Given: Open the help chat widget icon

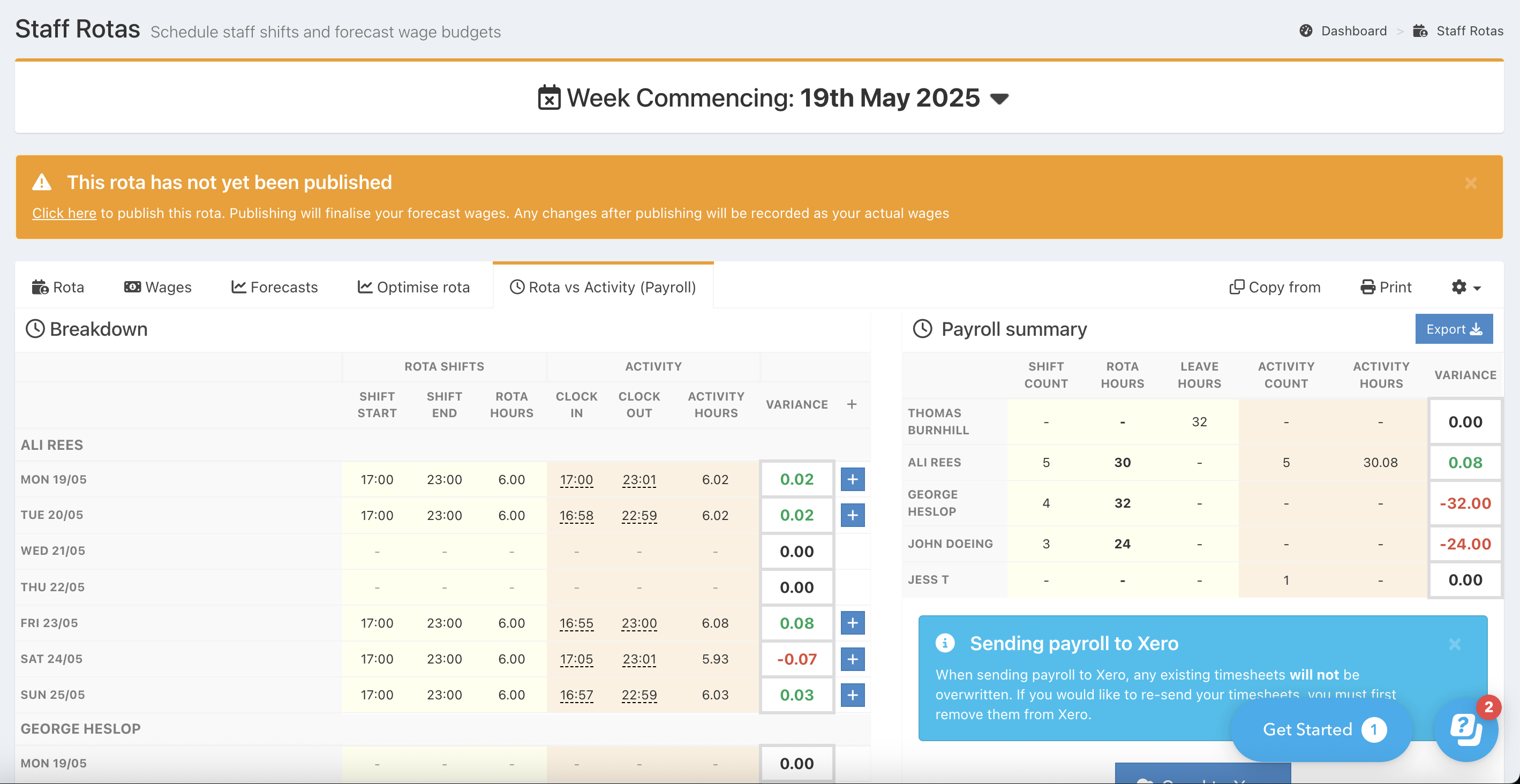Looking at the screenshot, I should (x=1466, y=730).
